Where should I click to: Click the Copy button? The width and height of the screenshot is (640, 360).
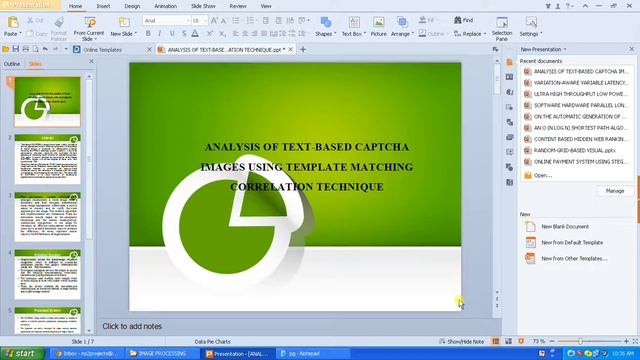click(37, 34)
